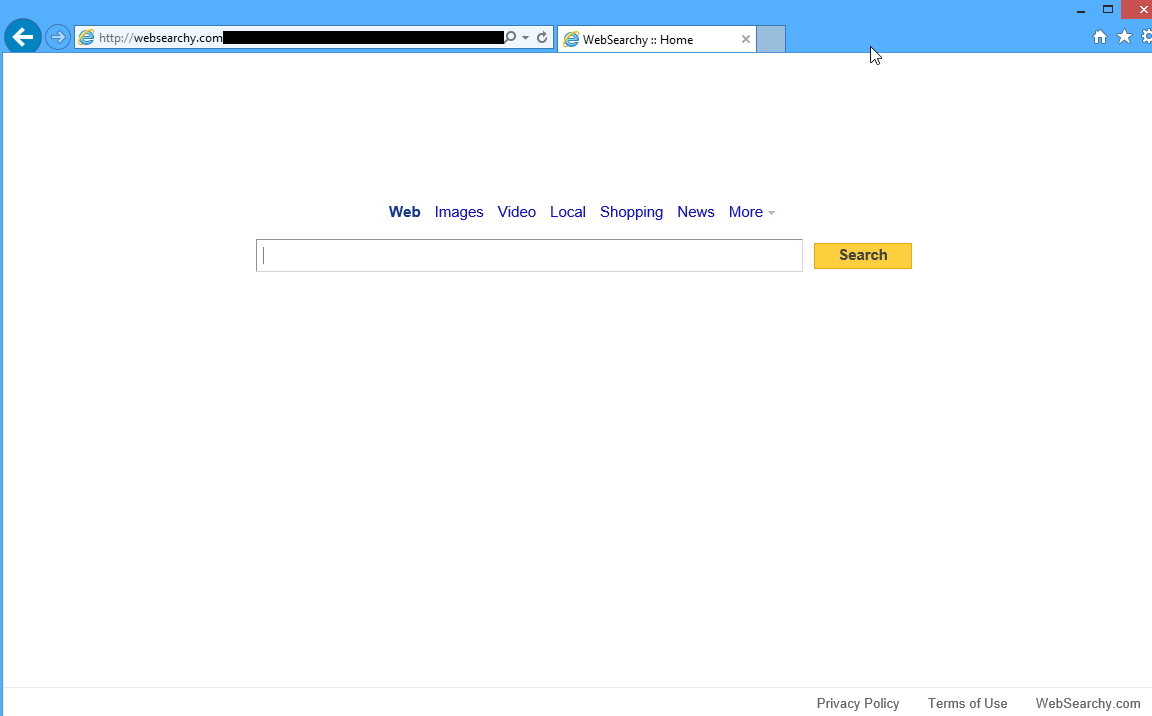The image size is (1152, 716).
Task: Open the Tools gear icon
Action: 1146,37
